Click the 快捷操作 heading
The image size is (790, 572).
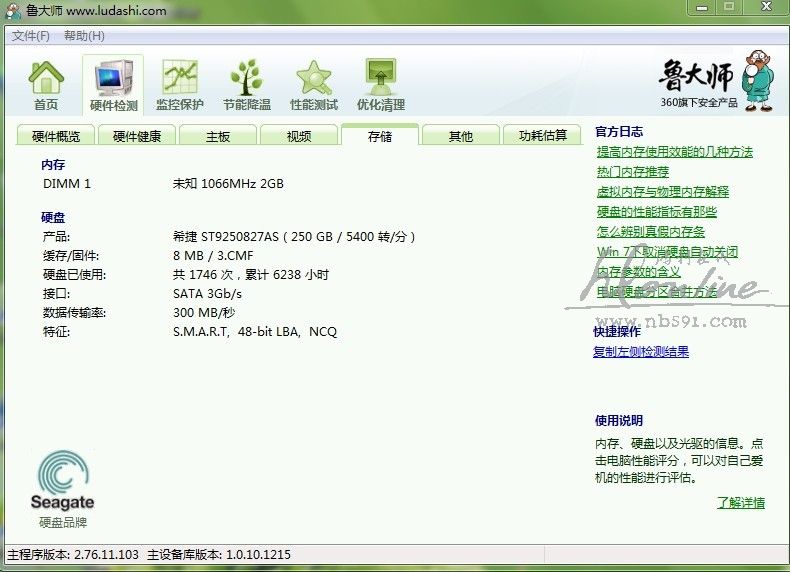click(x=617, y=332)
